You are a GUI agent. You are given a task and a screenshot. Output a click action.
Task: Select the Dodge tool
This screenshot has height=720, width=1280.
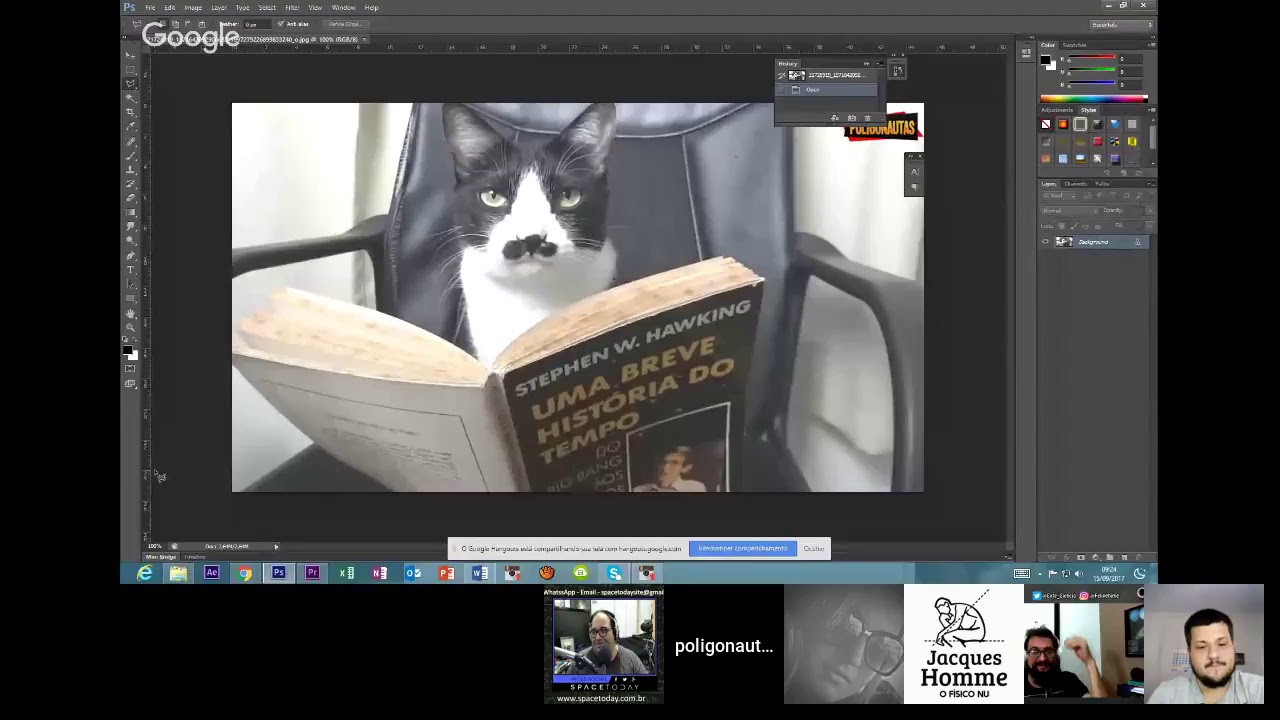(x=130, y=241)
